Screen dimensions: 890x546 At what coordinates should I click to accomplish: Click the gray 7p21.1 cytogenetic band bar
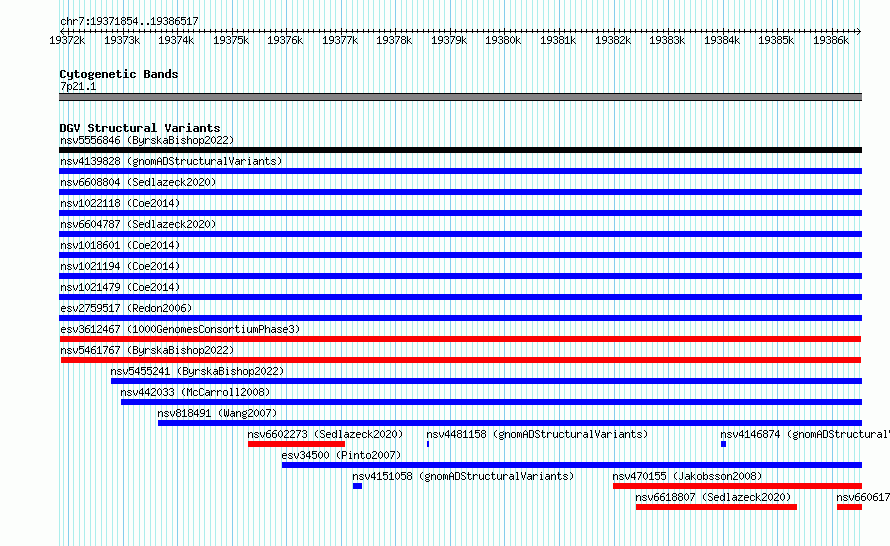coord(460,98)
